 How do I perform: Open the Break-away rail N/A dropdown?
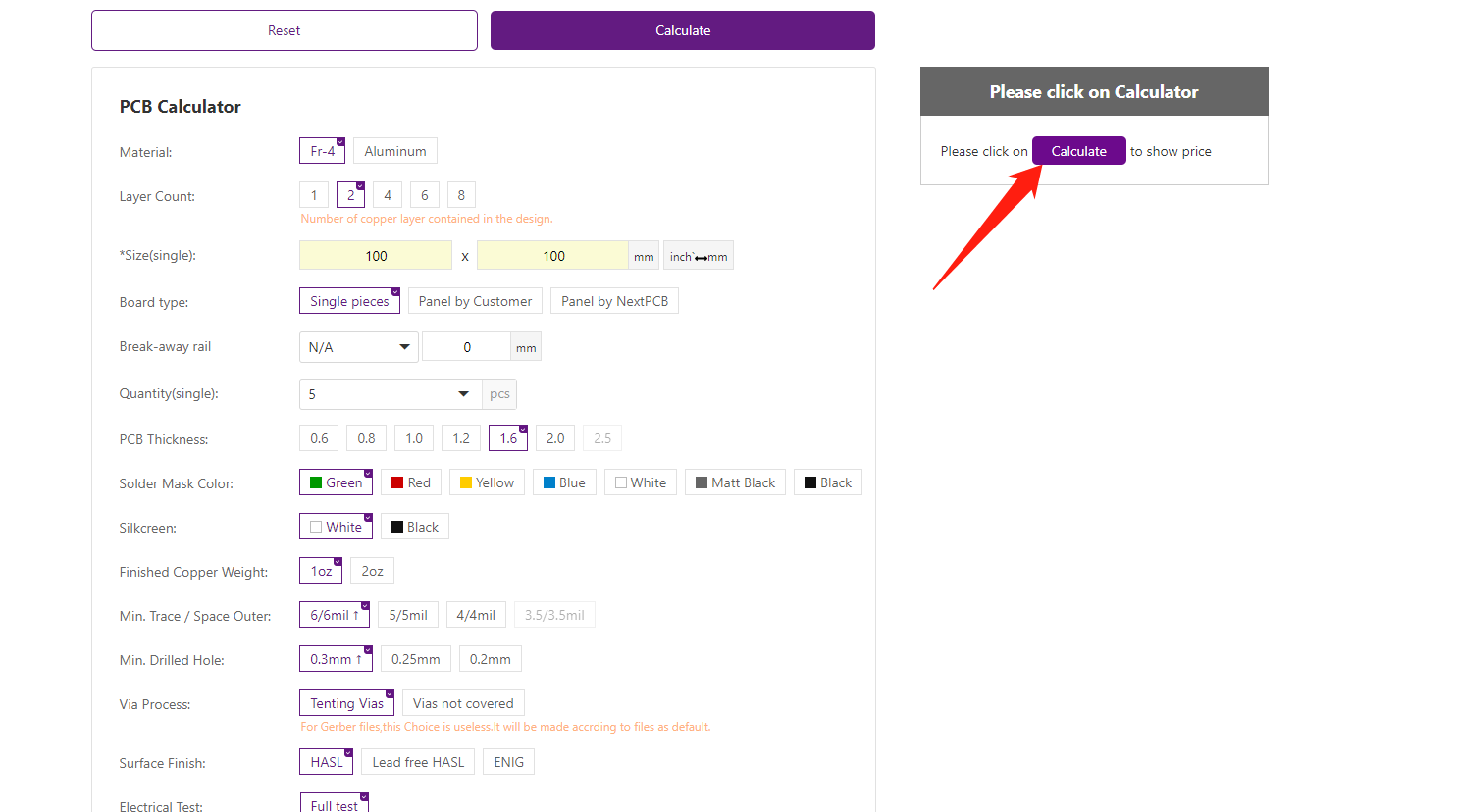pyautogui.click(x=358, y=347)
